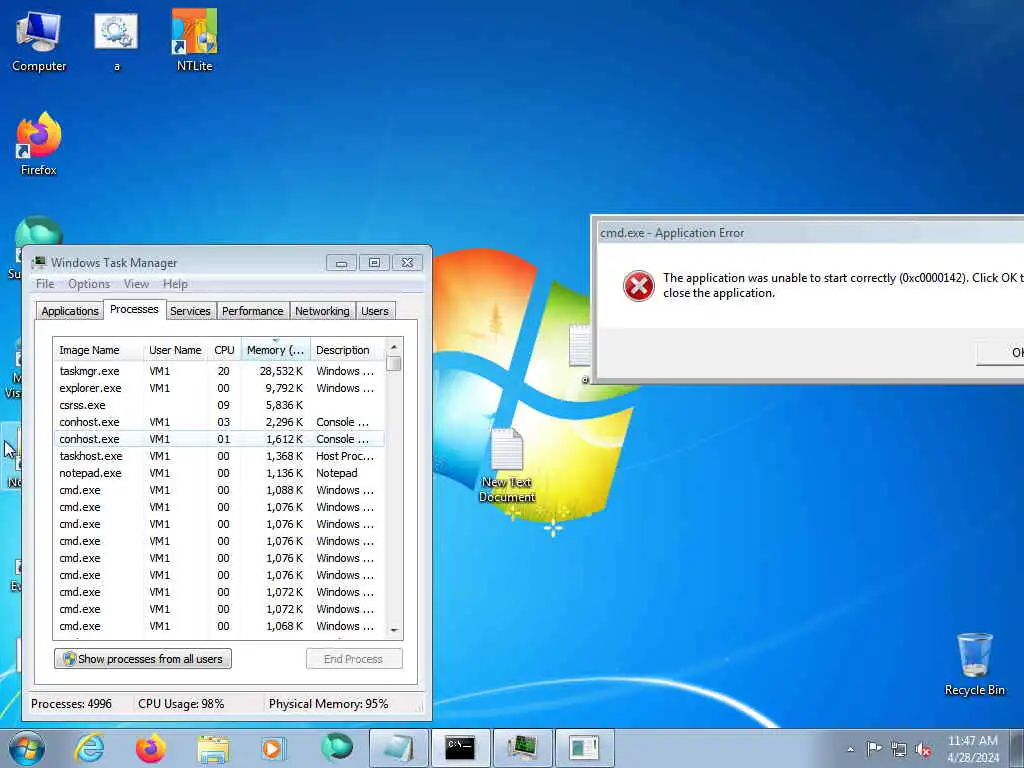Click the CPU Usage: 98% status text
The image size is (1024, 768).
coord(181,704)
